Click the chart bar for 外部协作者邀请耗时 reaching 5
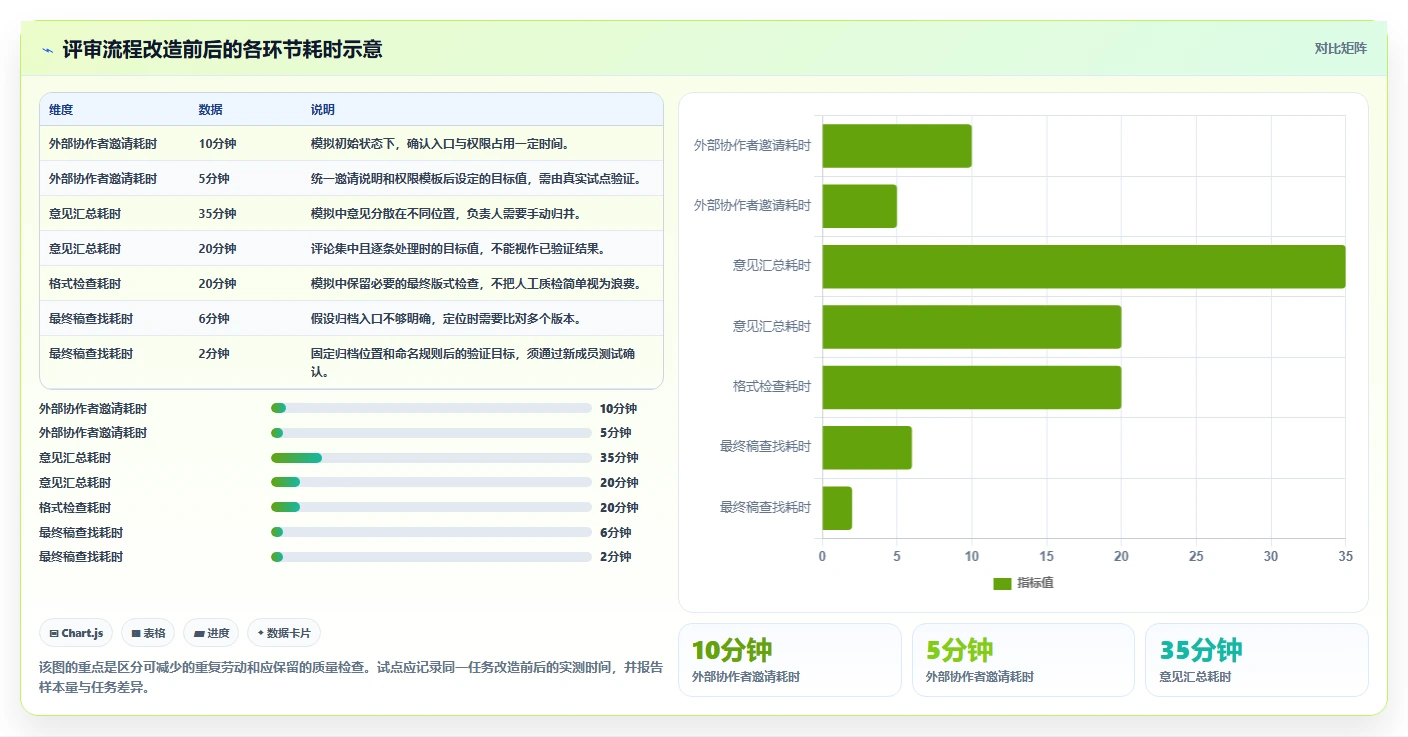This screenshot has height=737, width=1408. [x=859, y=206]
